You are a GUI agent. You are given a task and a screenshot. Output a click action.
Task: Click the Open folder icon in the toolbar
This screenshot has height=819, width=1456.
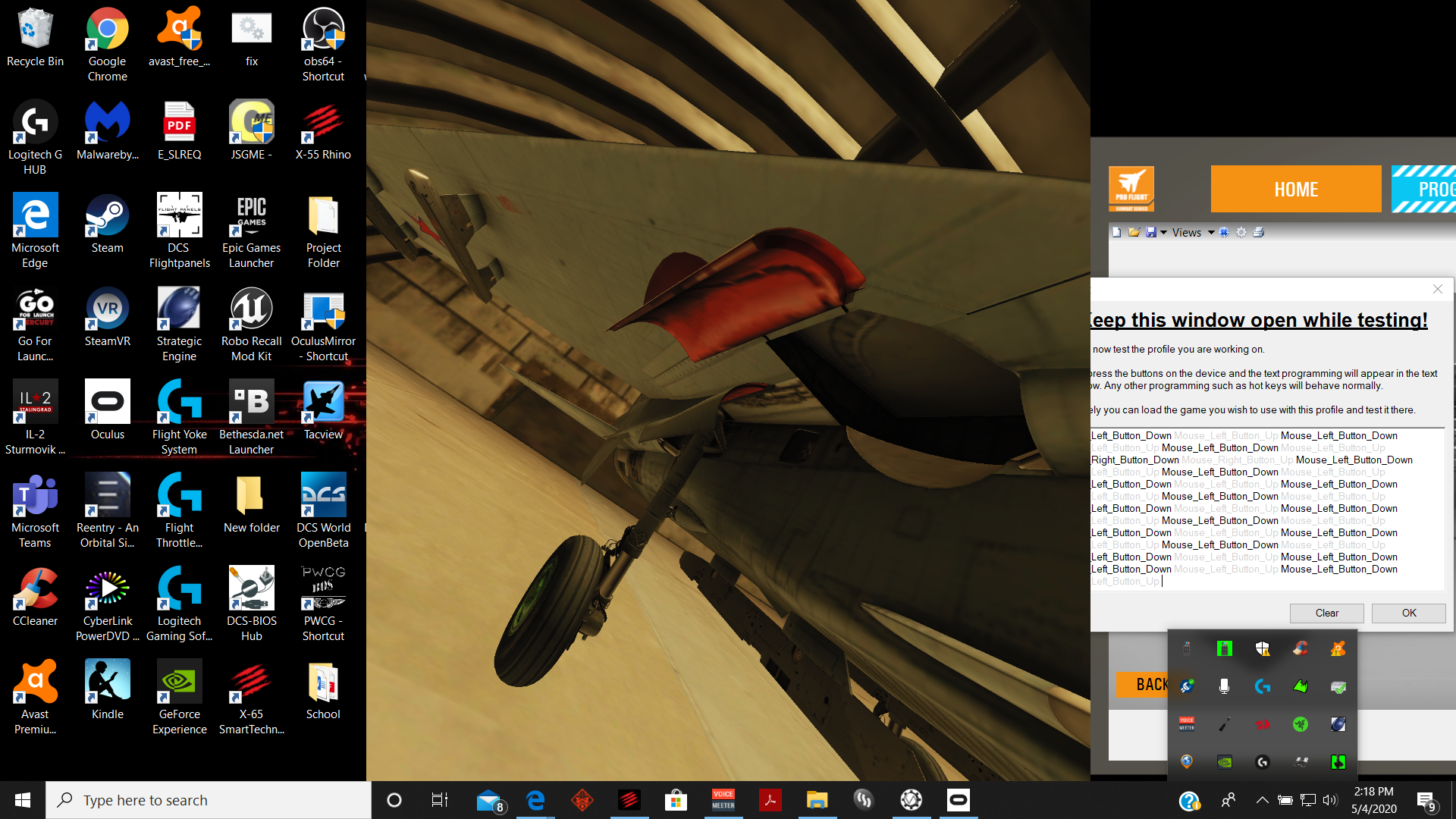(x=1134, y=233)
